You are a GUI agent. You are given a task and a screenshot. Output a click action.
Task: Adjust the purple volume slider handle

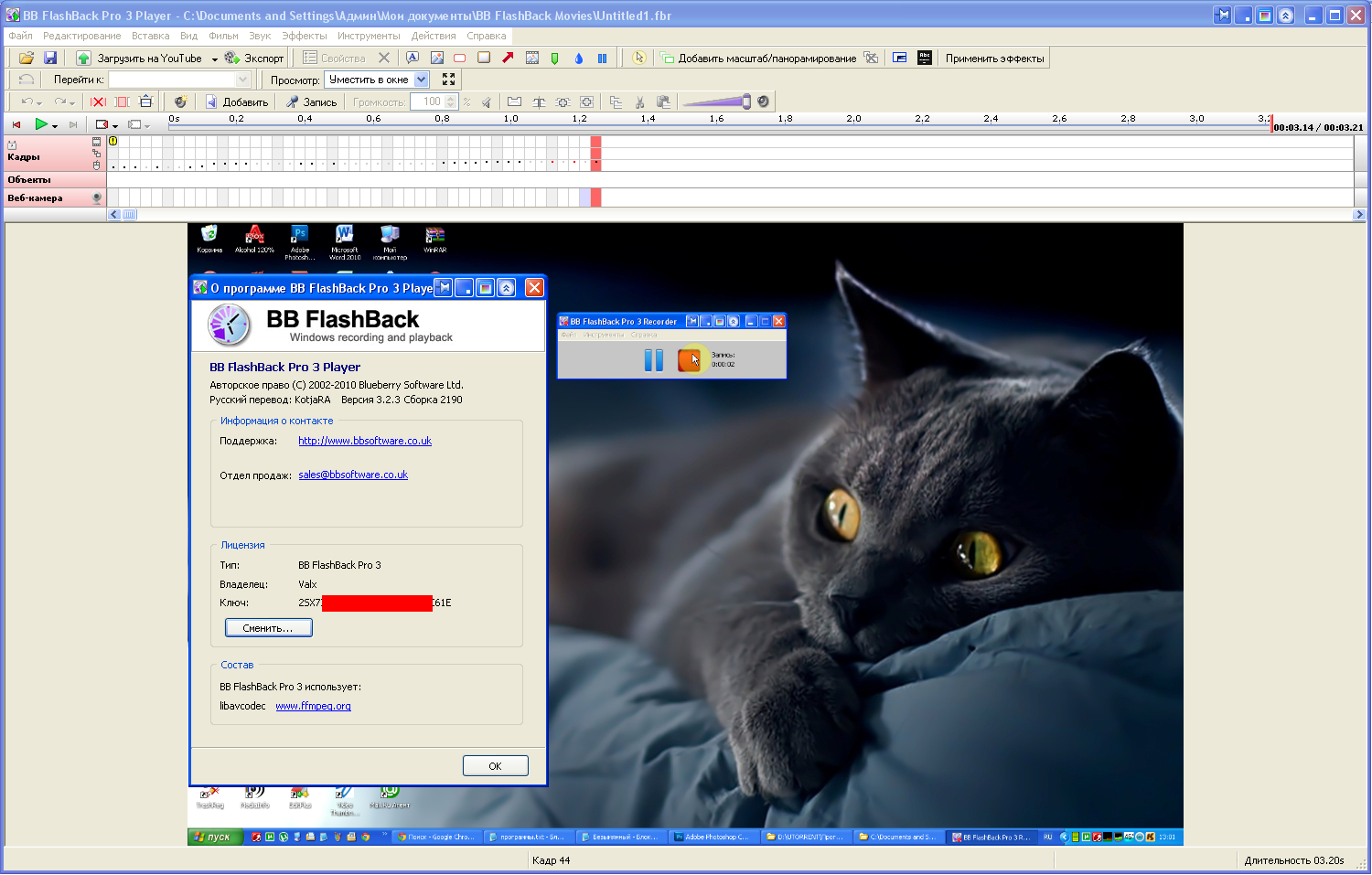pyautogui.click(x=746, y=101)
